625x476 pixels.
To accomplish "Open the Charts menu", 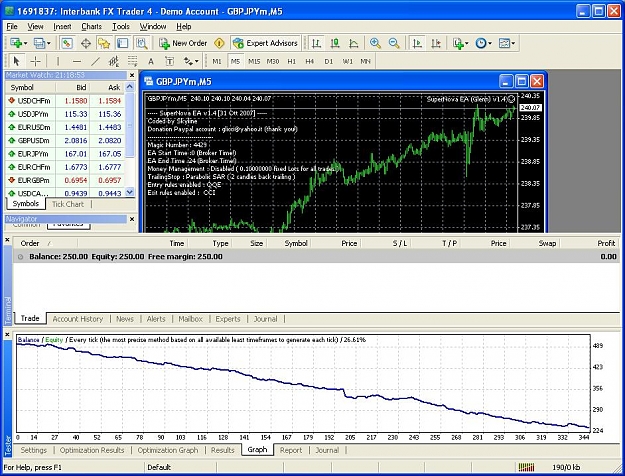I will pos(91,26).
